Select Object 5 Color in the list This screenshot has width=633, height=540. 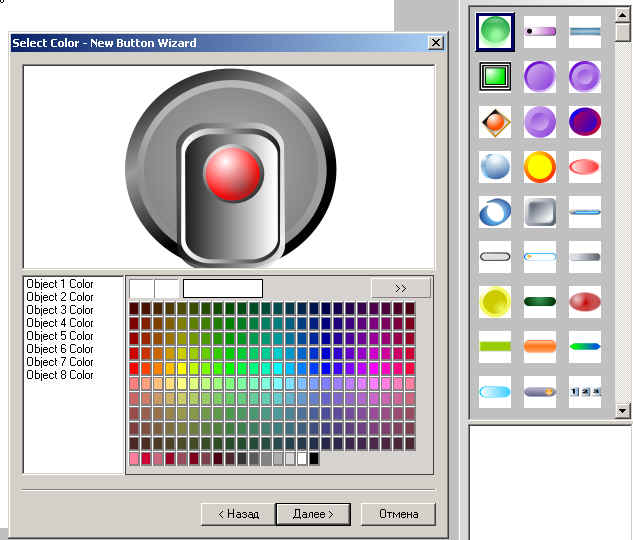coord(60,336)
